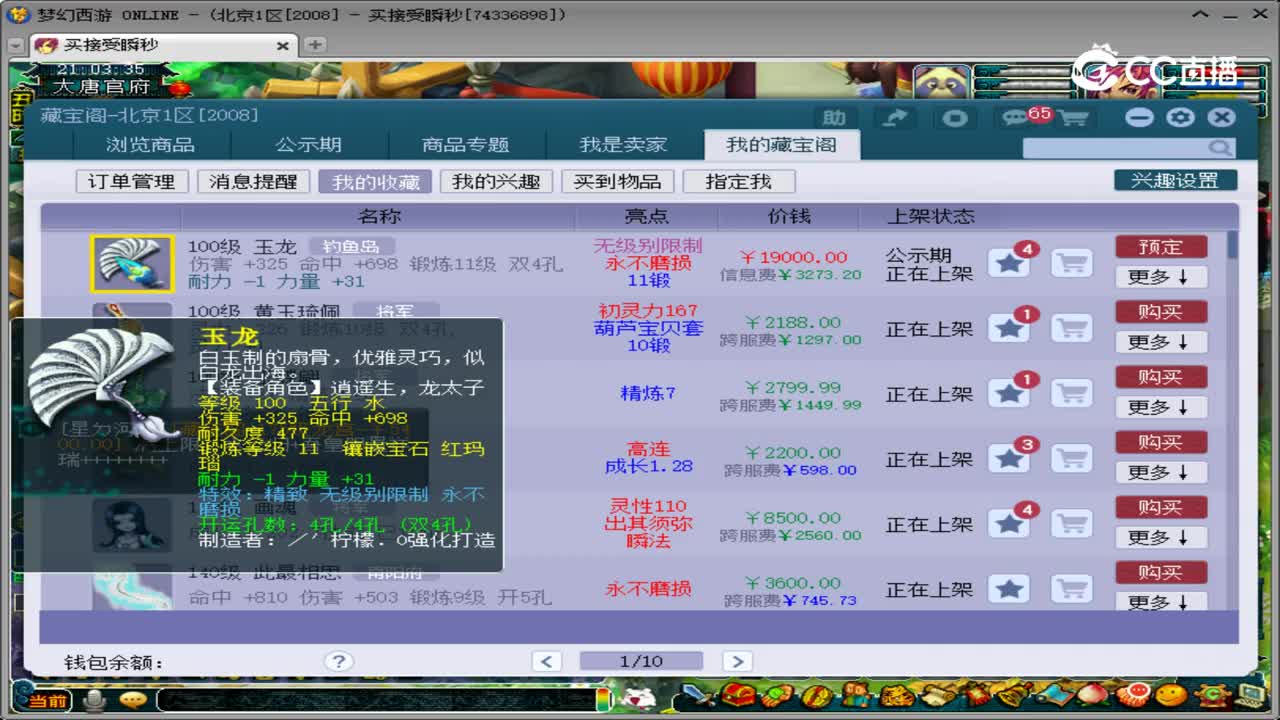1280x720 pixels.
Task: Open the treasure chest icon in game toolbar
Action: (739, 695)
